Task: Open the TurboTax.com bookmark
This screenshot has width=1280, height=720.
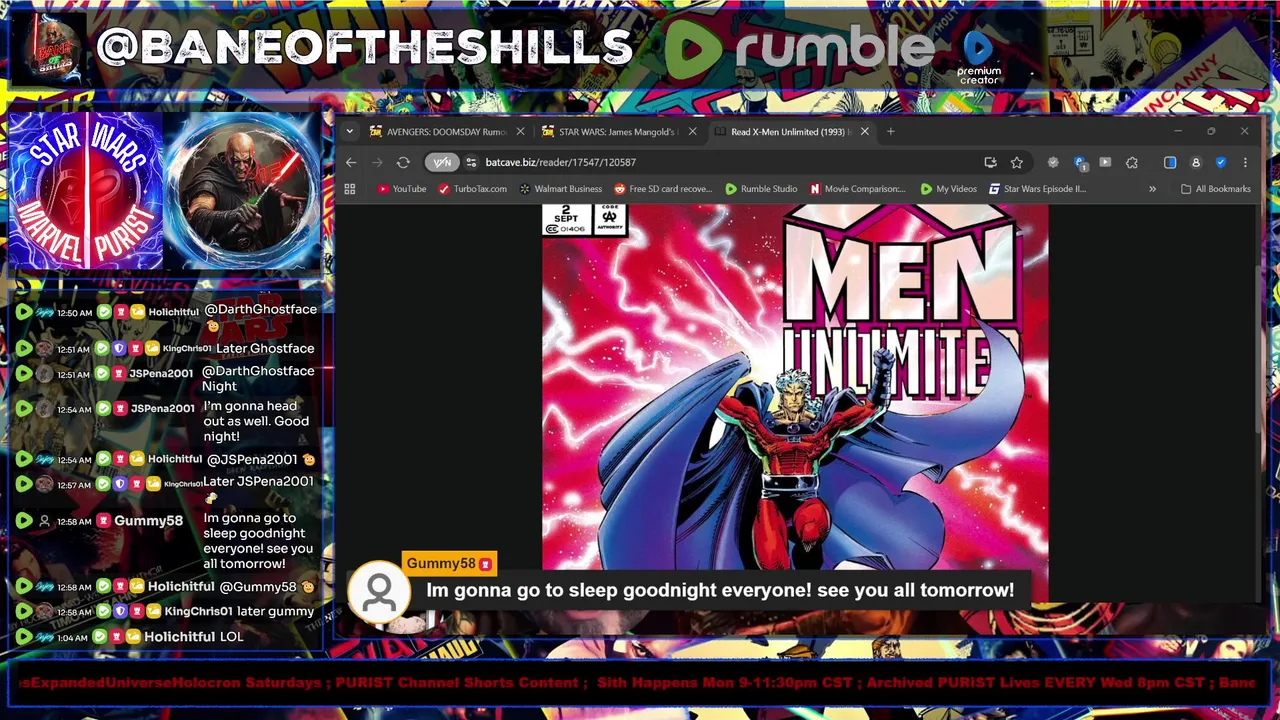Action: pos(473,189)
